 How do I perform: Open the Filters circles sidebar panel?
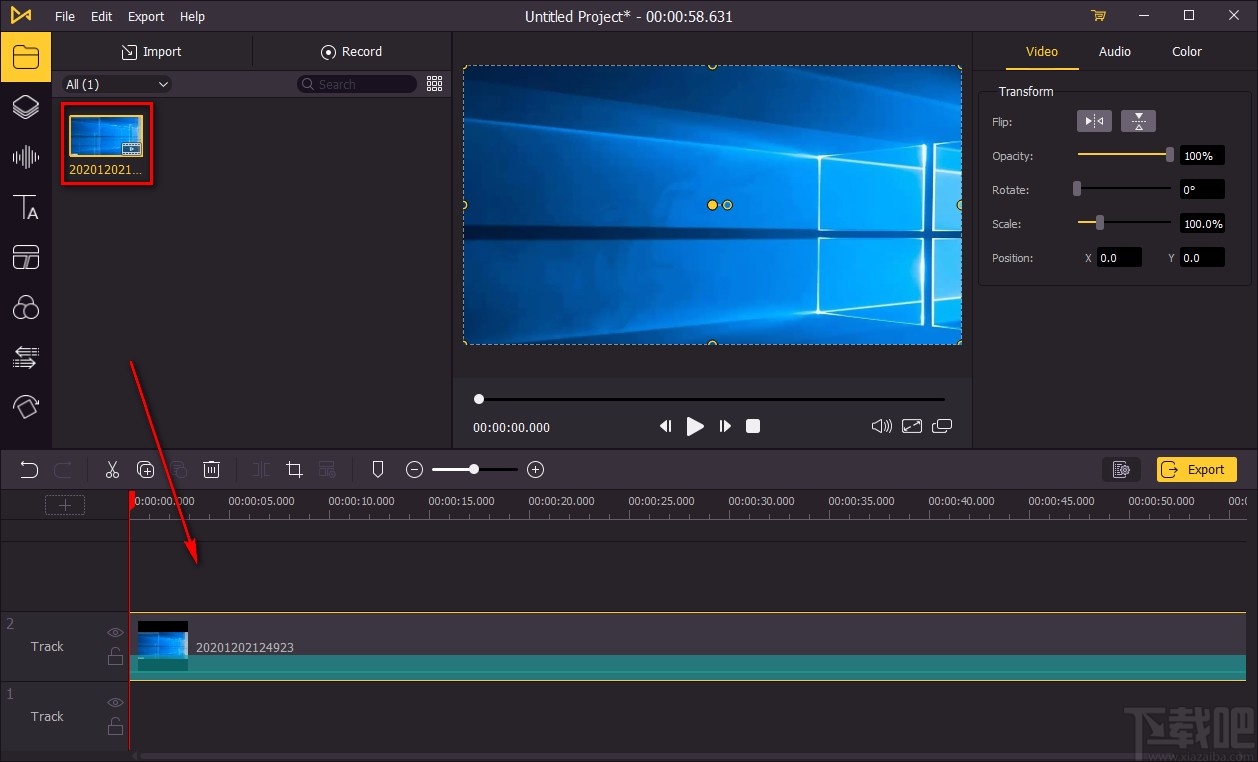tap(25, 307)
